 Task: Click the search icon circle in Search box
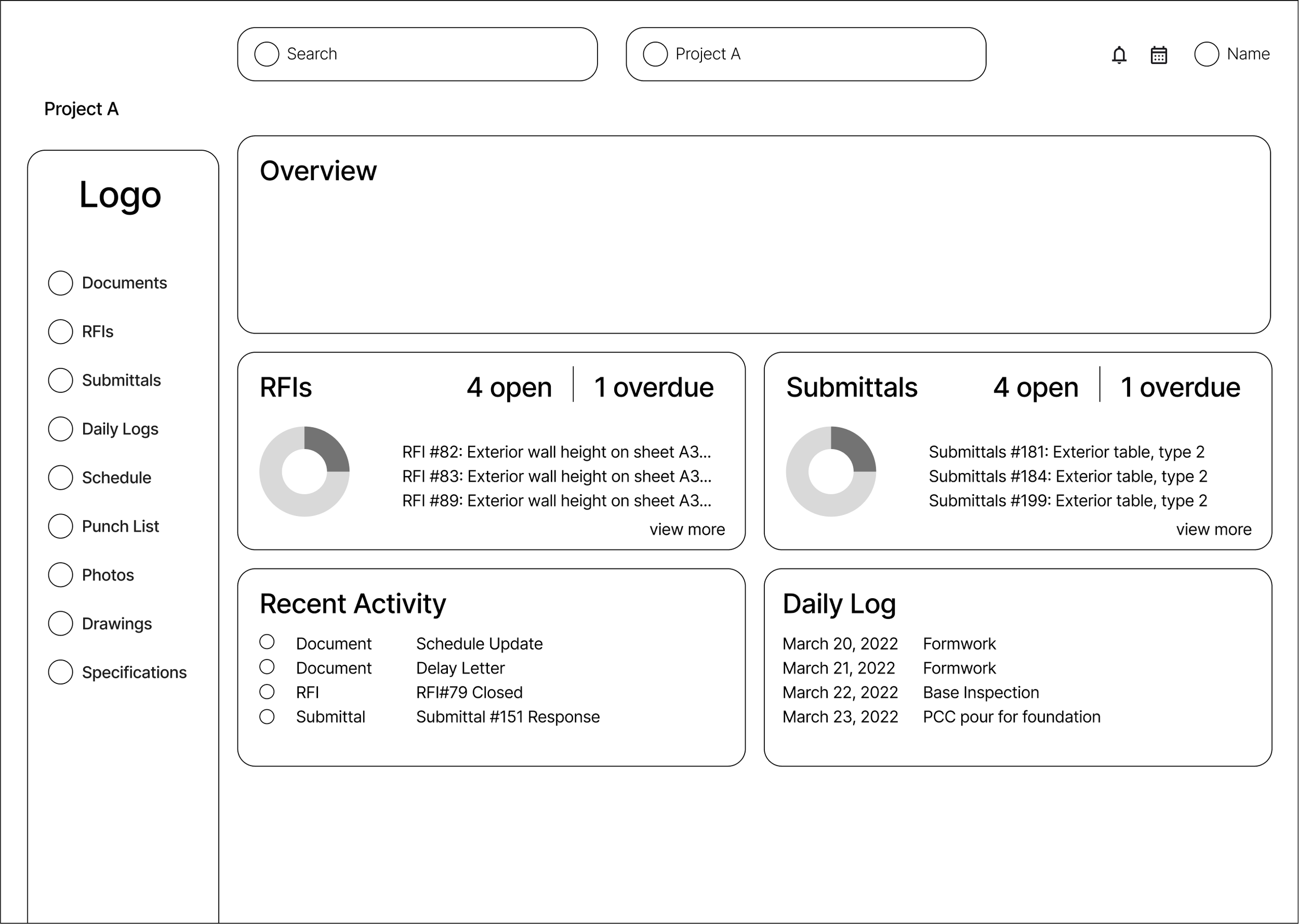coord(266,54)
